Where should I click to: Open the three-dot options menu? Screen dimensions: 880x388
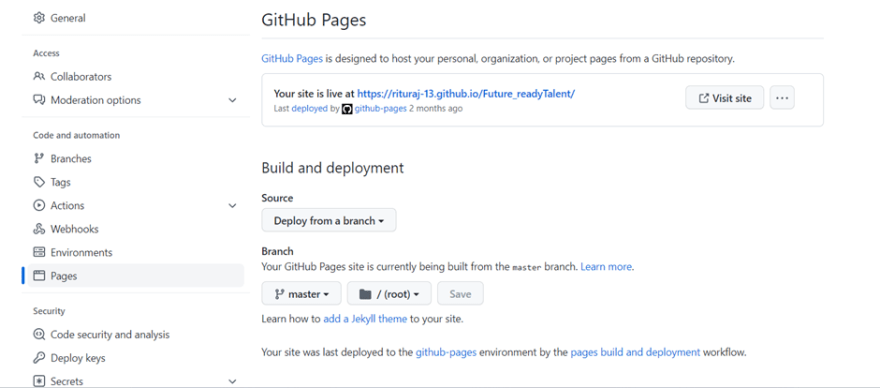[782, 98]
